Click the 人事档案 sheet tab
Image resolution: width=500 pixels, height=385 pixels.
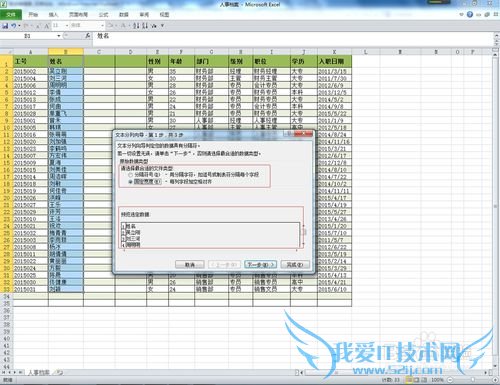(x=39, y=372)
